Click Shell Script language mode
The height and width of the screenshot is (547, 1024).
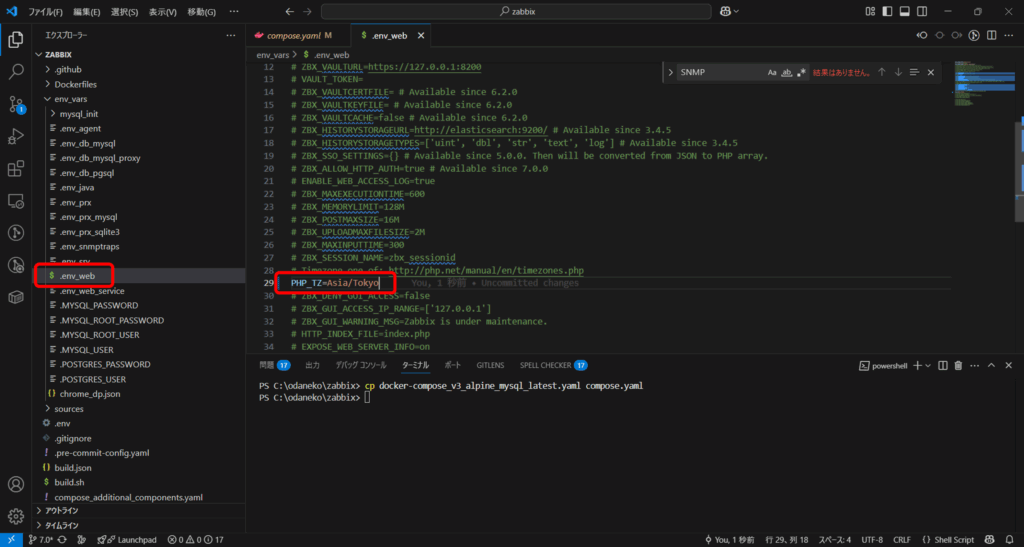pos(948,540)
